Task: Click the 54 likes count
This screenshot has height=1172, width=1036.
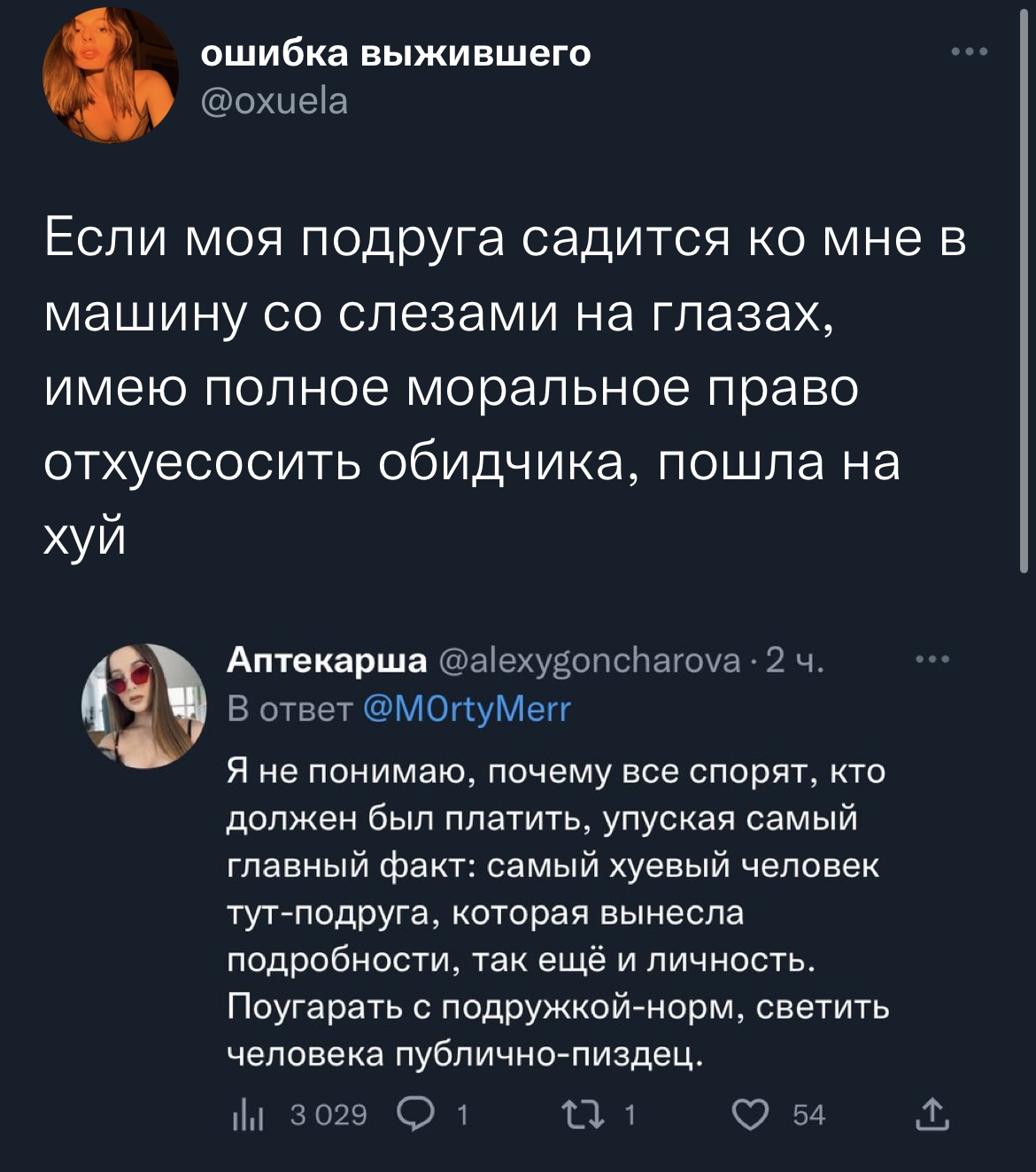Action: click(x=808, y=1114)
